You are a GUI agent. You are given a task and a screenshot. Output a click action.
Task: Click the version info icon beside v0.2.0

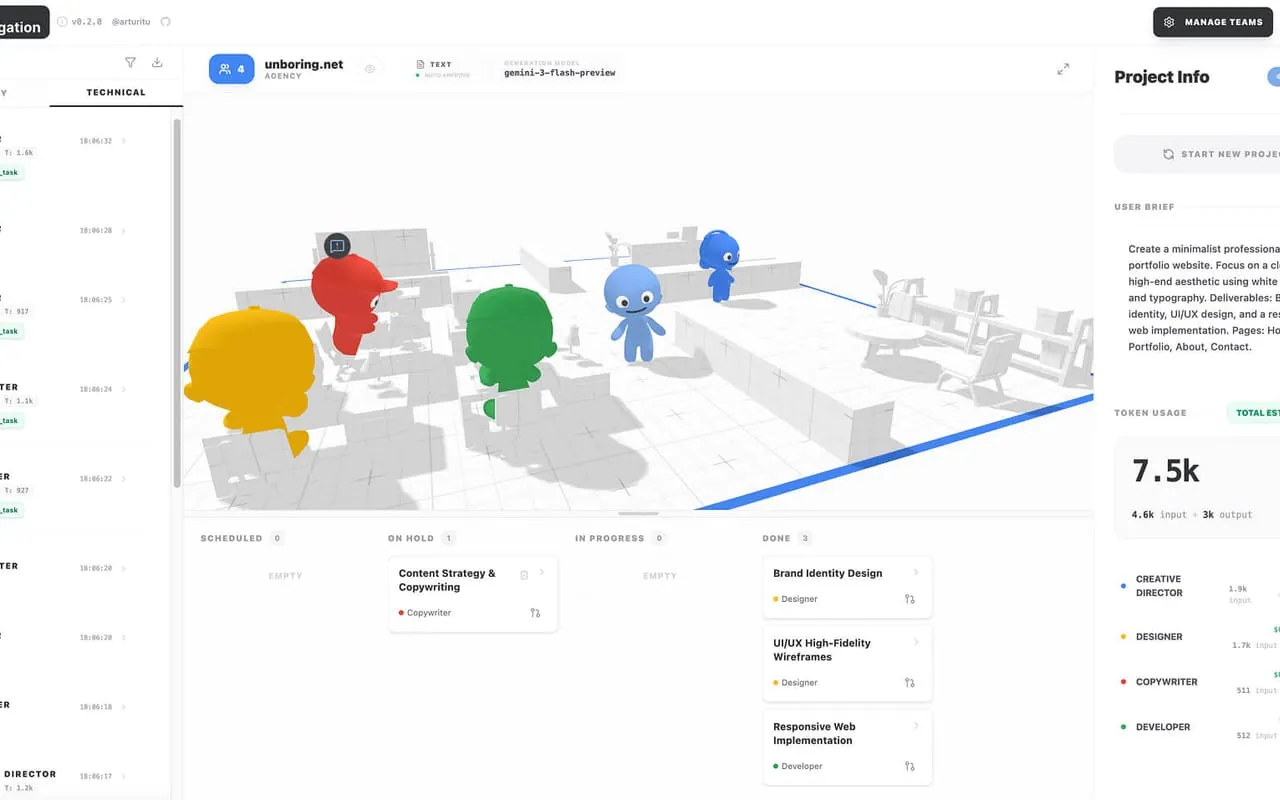click(63, 21)
